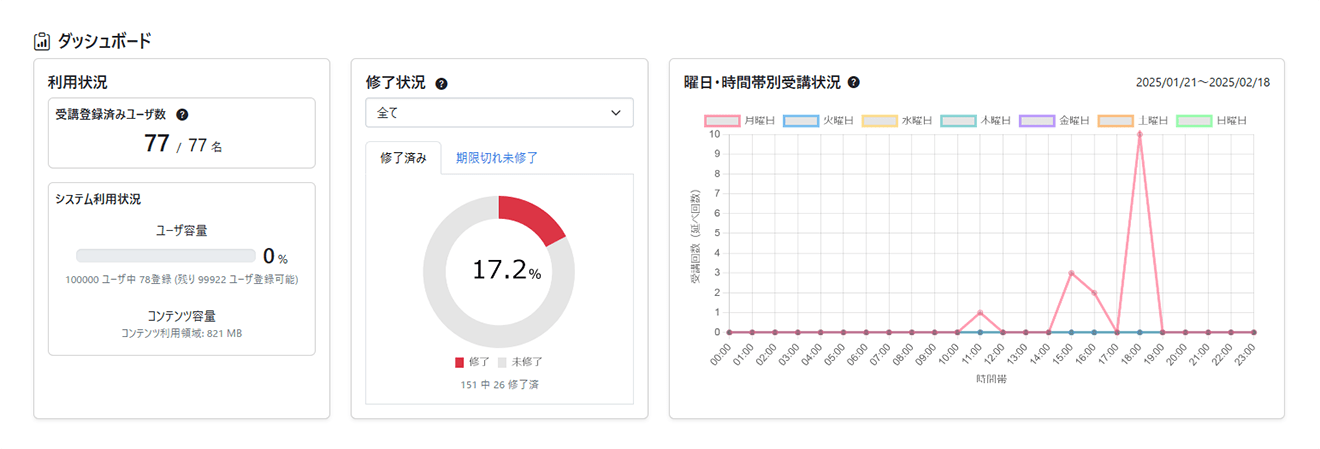
Task: Click the 18:00 peak data point
Action: point(1139,134)
